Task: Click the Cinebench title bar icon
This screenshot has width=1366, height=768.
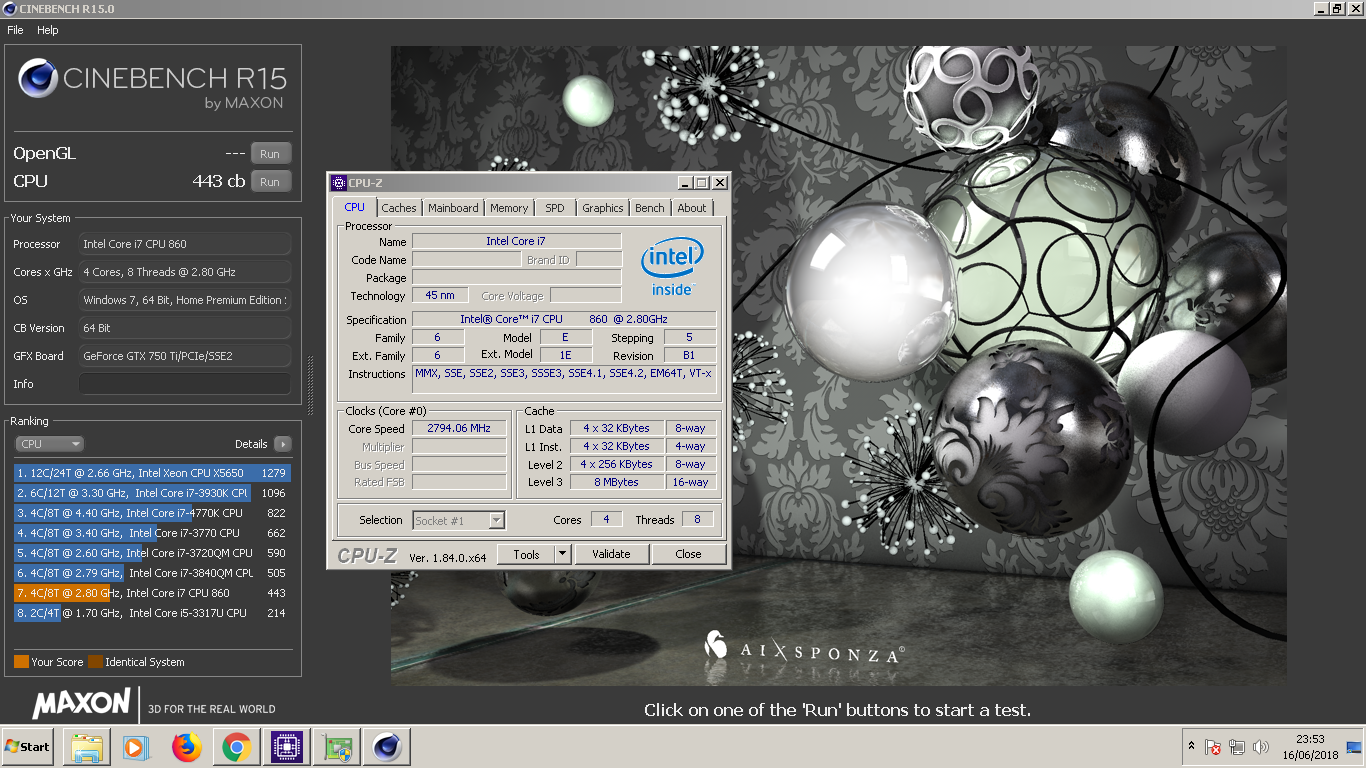Action: click(9, 8)
